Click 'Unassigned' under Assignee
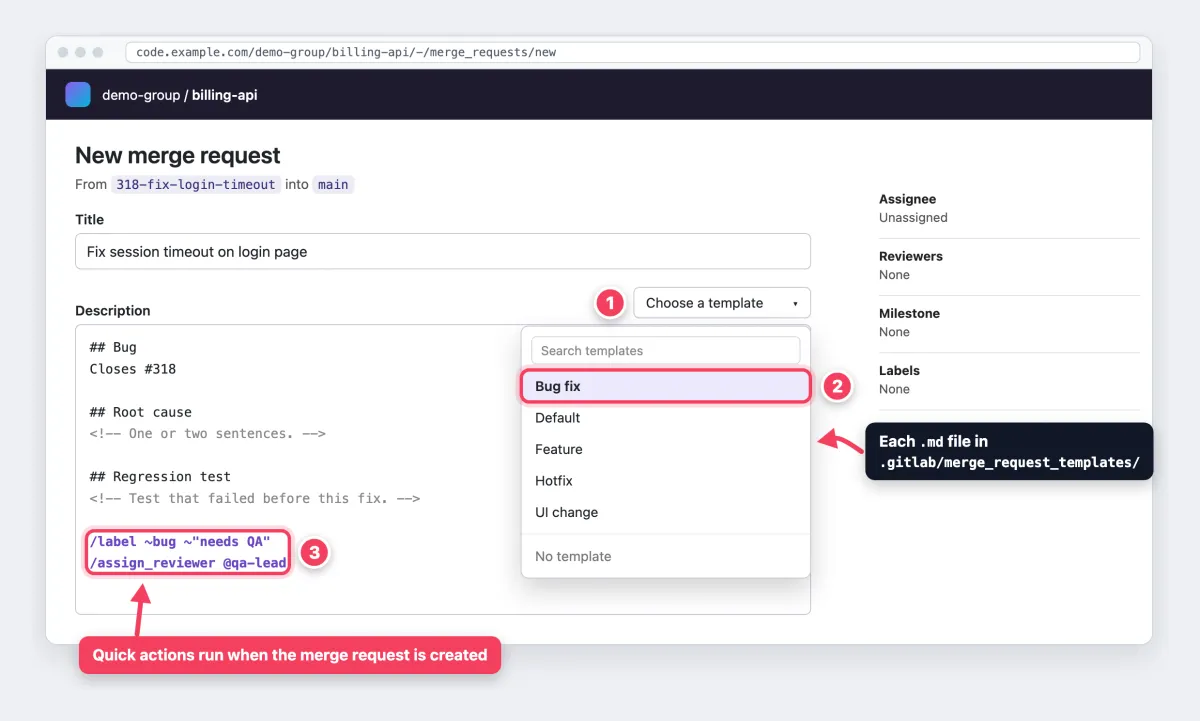1200x721 pixels. point(913,217)
